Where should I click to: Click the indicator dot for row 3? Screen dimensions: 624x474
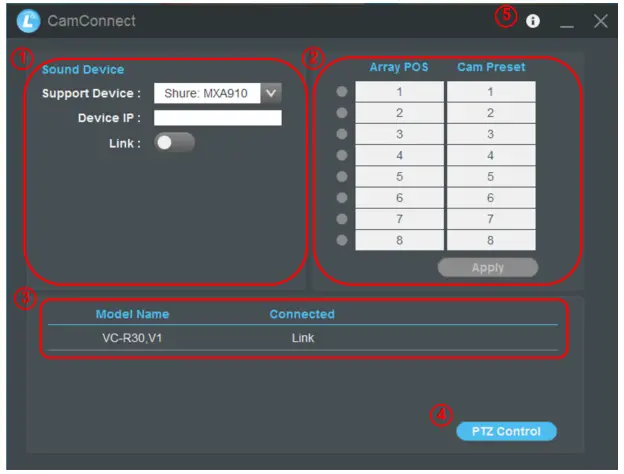341,134
